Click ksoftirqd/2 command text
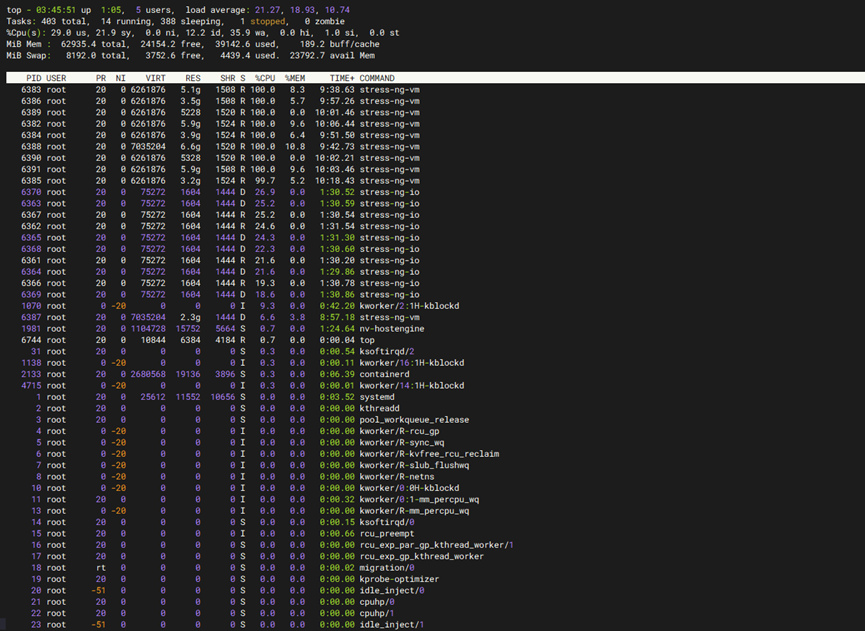This screenshot has height=631, width=865. click(x=387, y=351)
